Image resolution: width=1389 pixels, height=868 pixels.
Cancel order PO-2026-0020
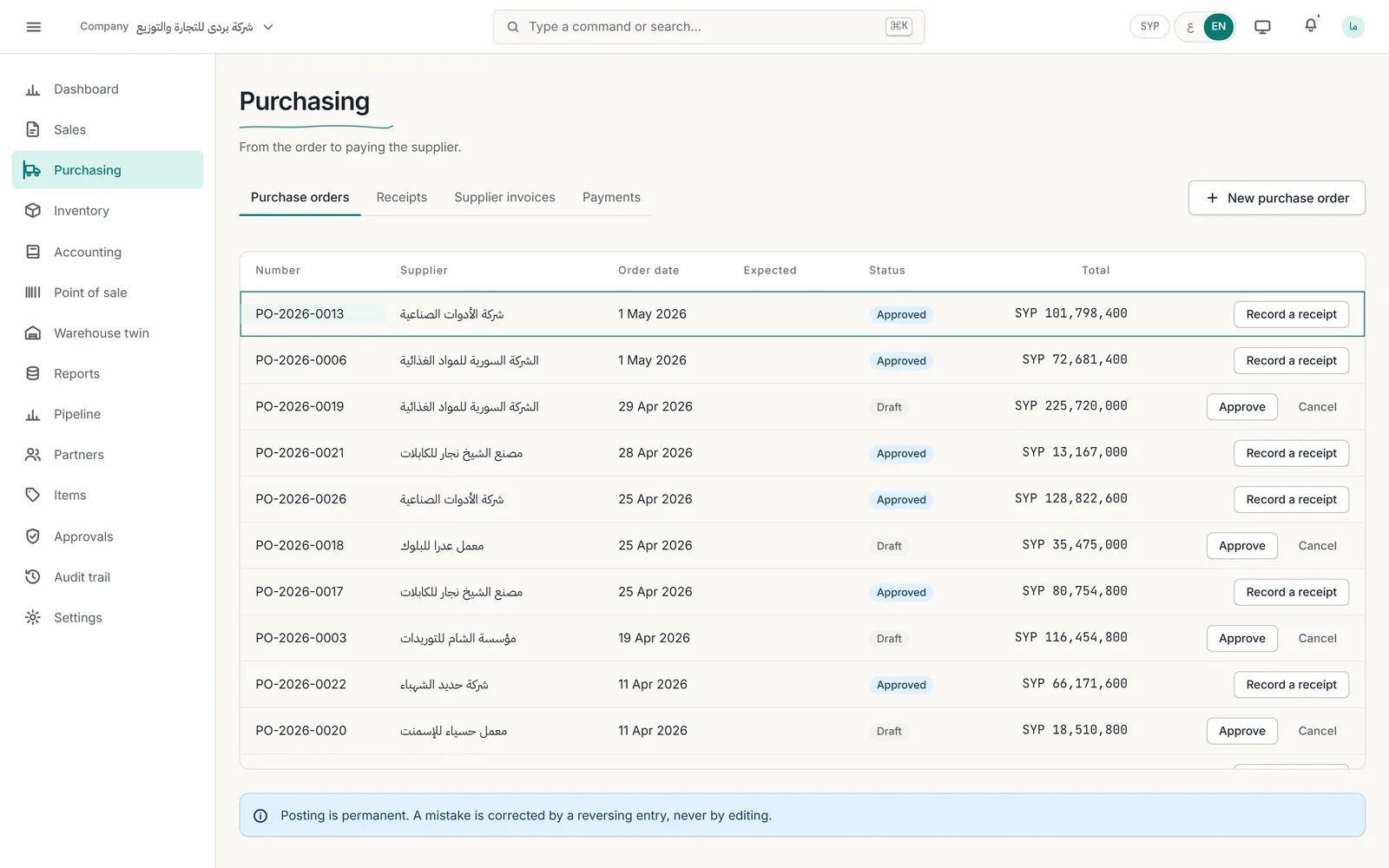tap(1317, 731)
